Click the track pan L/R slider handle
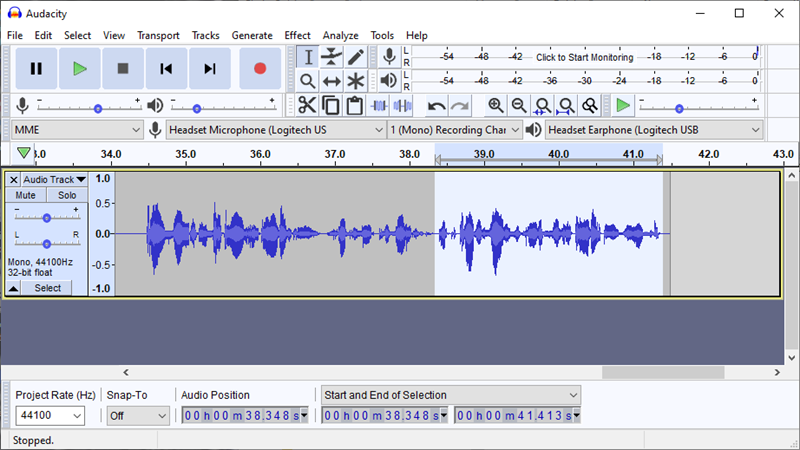Image resolution: width=800 pixels, height=450 pixels. point(46,244)
